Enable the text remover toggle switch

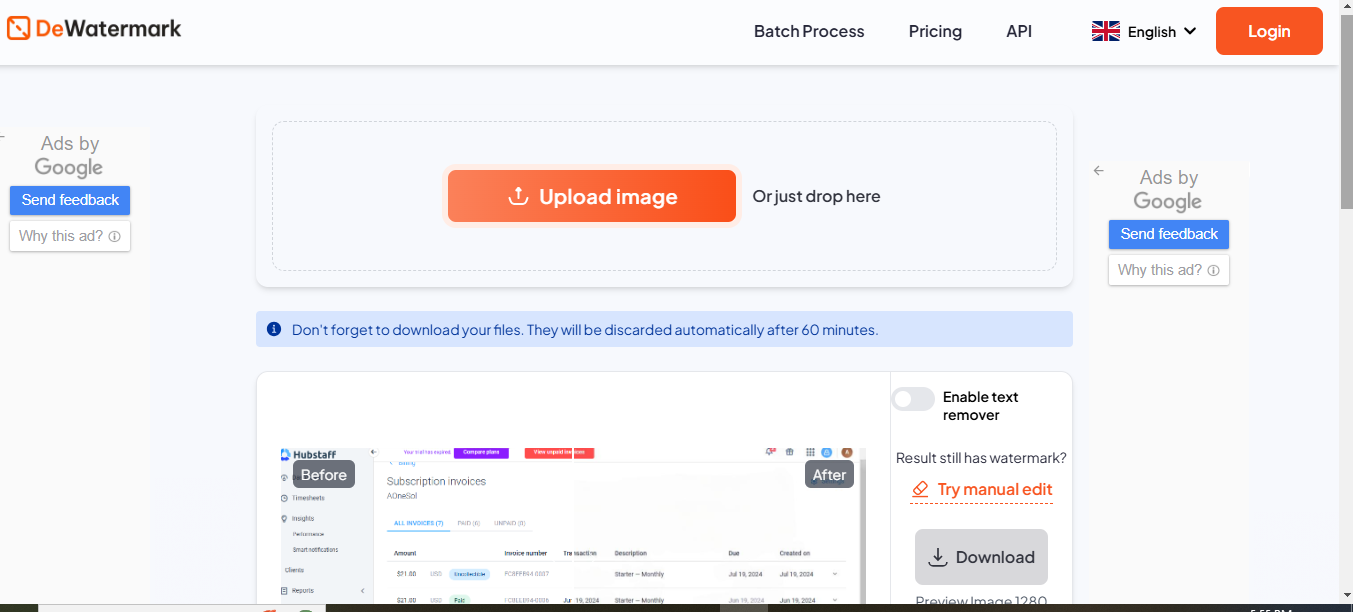(x=913, y=399)
